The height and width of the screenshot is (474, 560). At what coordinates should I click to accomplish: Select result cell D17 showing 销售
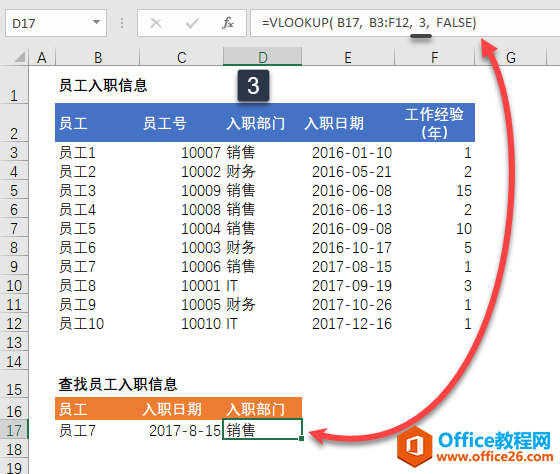(x=262, y=429)
